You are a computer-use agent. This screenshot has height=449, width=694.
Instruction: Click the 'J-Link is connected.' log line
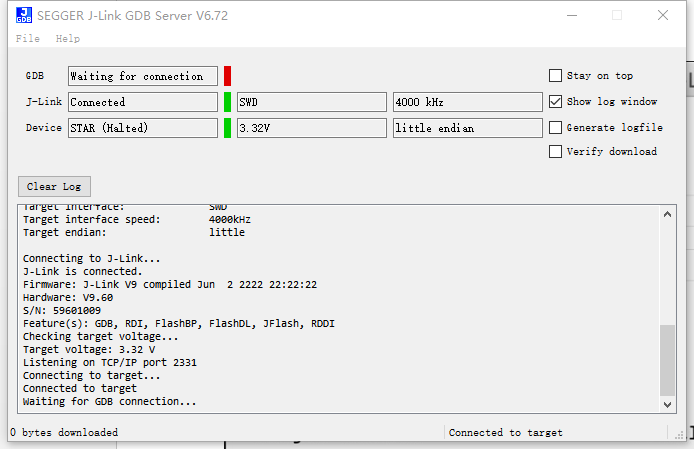click(83, 271)
